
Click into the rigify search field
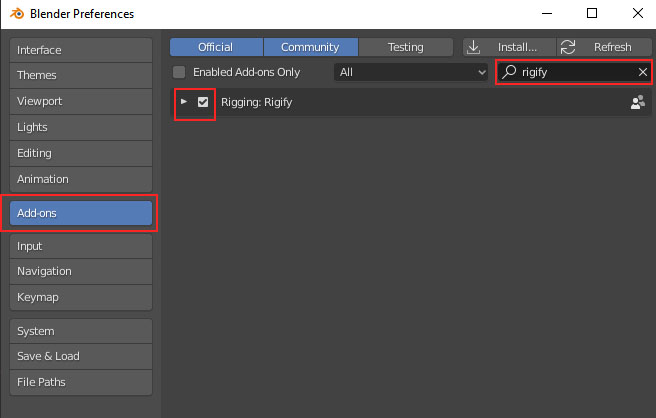click(x=574, y=72)
